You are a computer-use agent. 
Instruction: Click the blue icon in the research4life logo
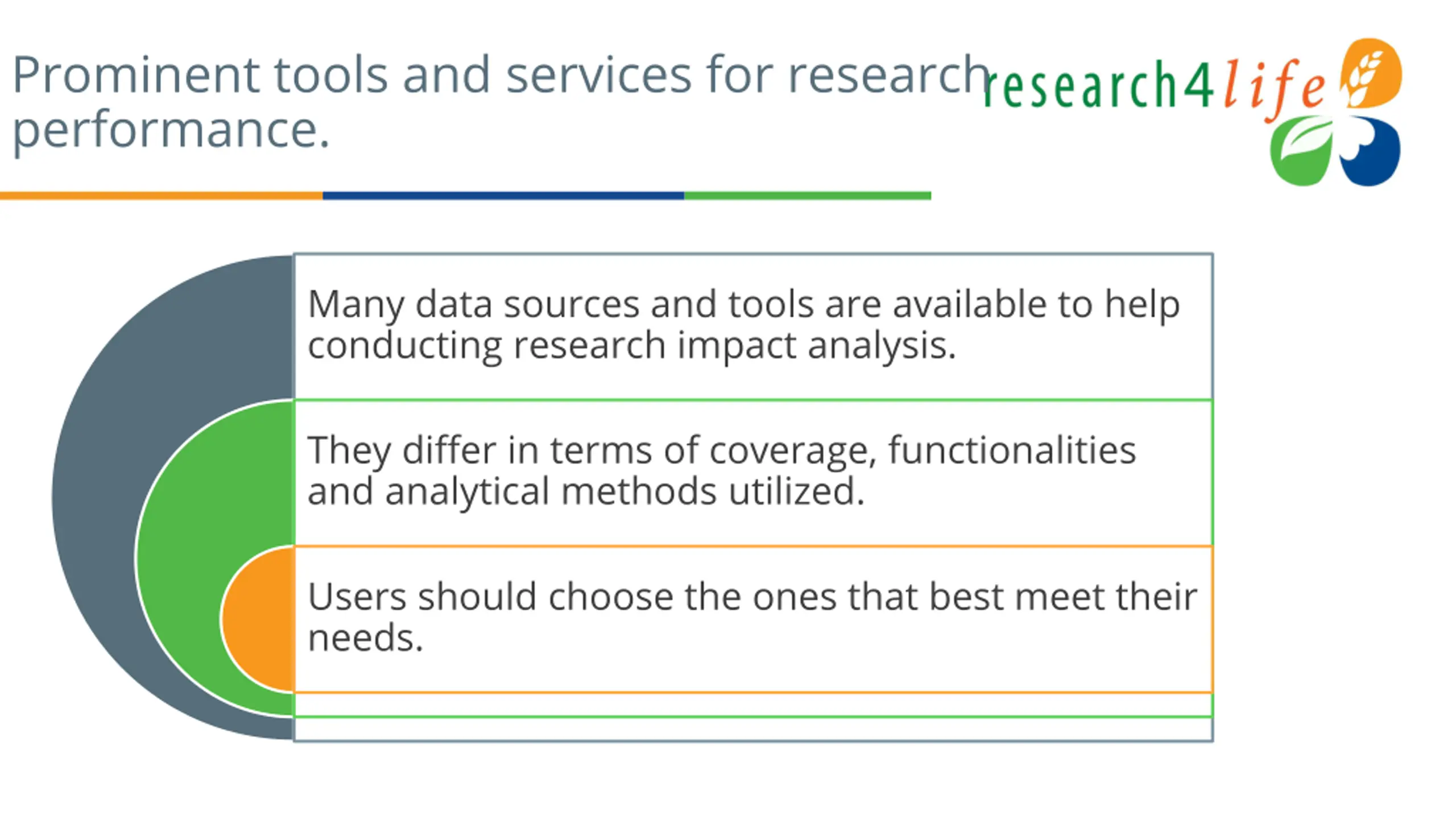(x=1370, y=151)
